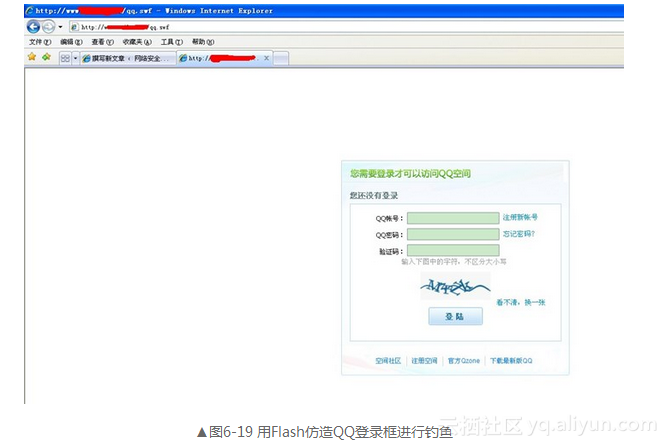This screenshot has height=447, width=668.
Task: Click the 验证码 input field
Action: coord(453,250)
